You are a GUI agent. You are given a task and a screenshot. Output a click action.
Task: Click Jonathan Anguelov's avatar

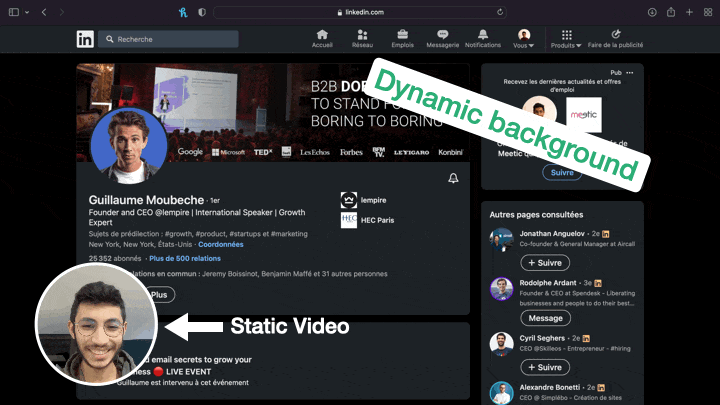coord(501,240)
